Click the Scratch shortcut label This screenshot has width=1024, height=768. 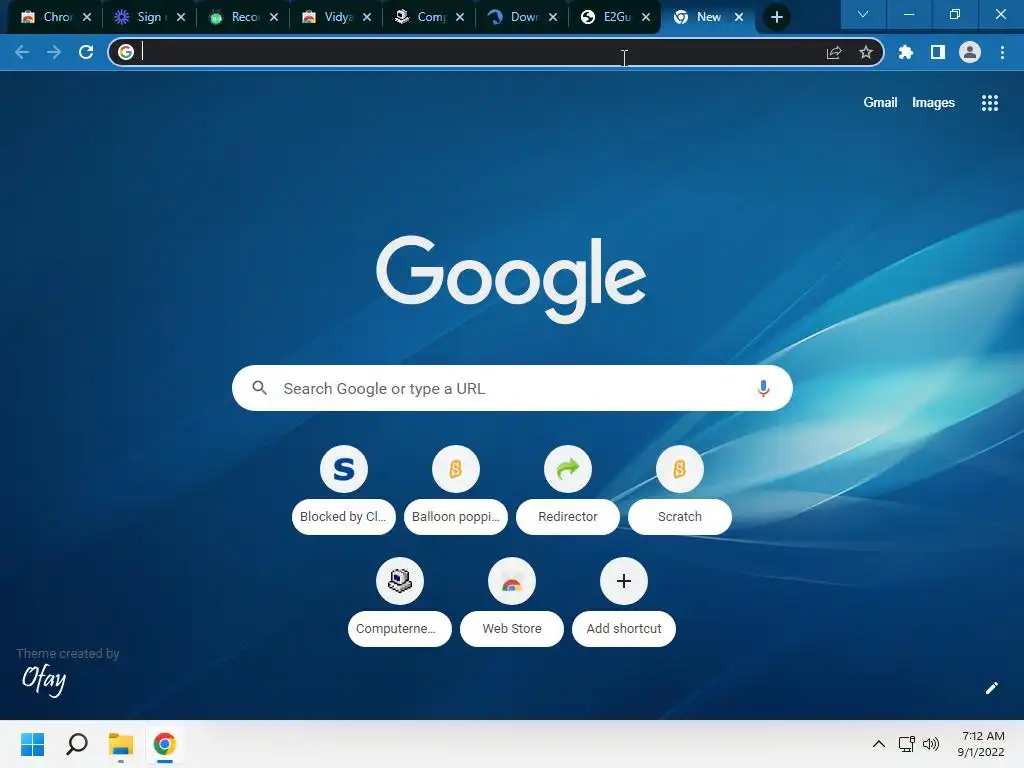(680, 517)
